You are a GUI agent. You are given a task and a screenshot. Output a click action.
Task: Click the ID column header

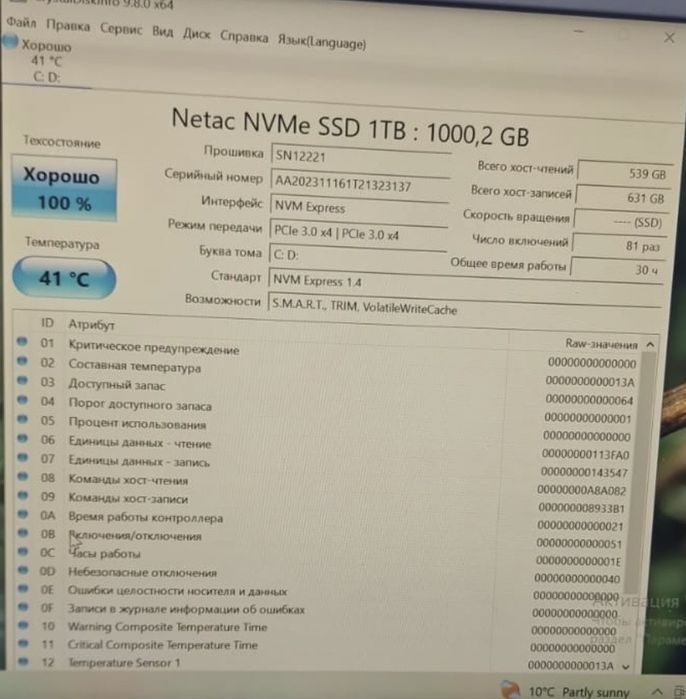[47, 323]
